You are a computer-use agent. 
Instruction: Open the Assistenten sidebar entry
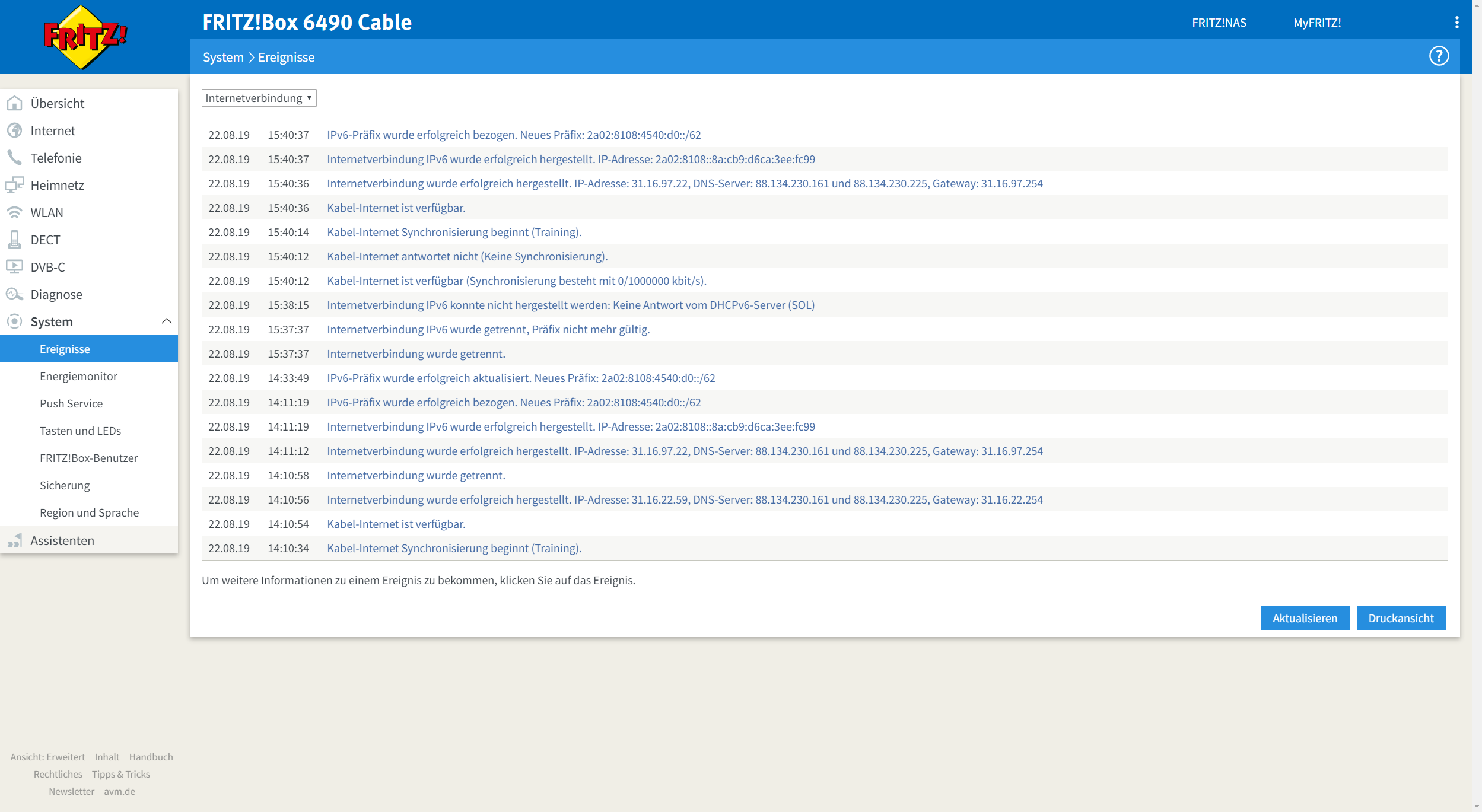[x=62, y=540]
